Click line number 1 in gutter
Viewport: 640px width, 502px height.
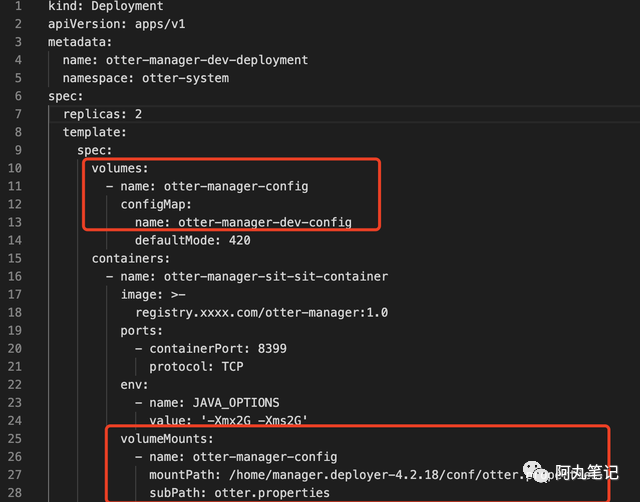coord(18,6)
